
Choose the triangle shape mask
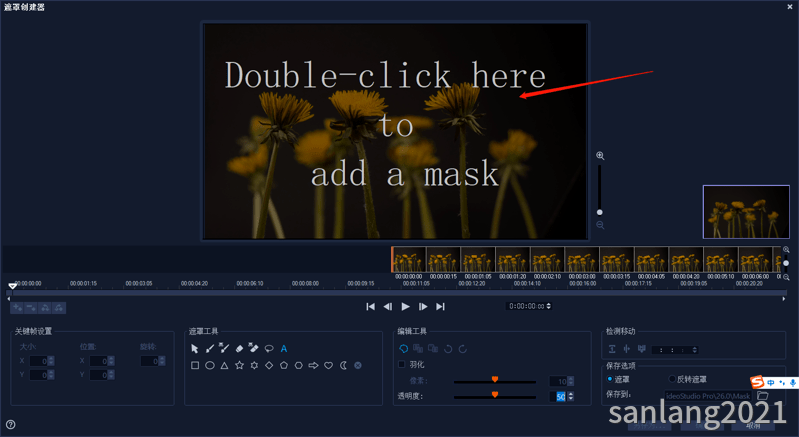point(224,365)
